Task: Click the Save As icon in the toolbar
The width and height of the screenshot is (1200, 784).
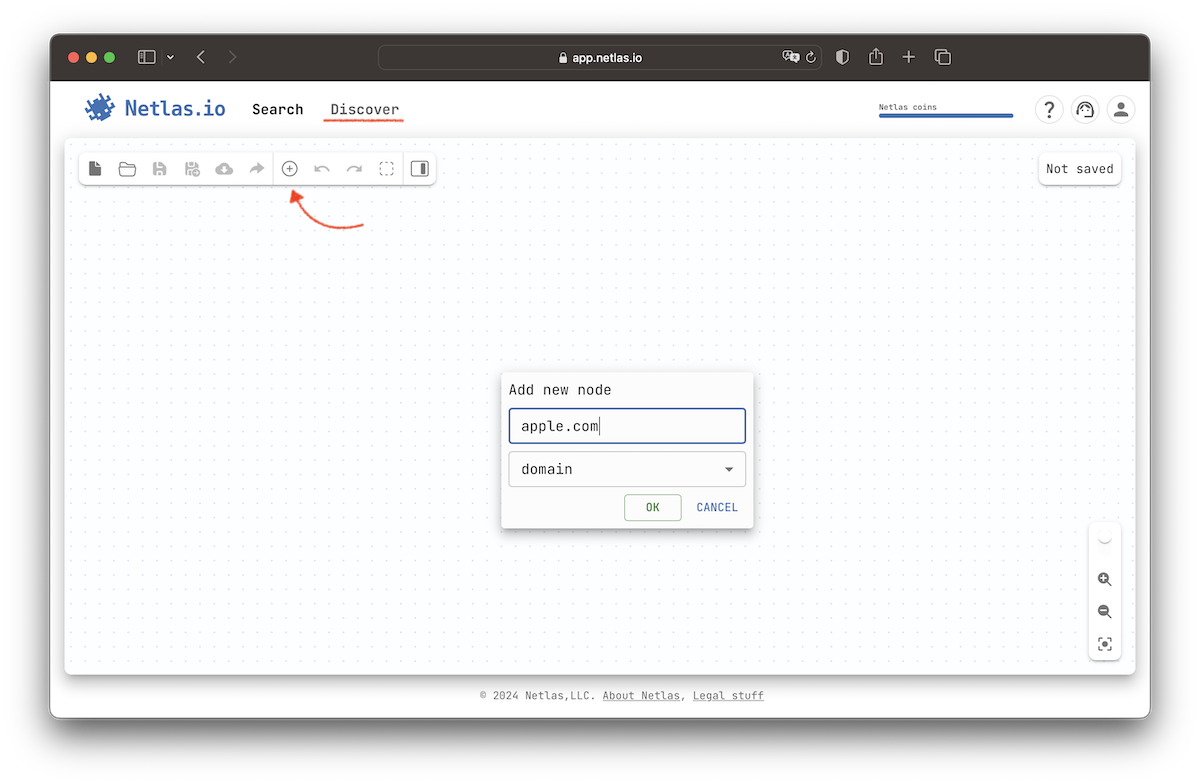Action: (x=192, y=168)
